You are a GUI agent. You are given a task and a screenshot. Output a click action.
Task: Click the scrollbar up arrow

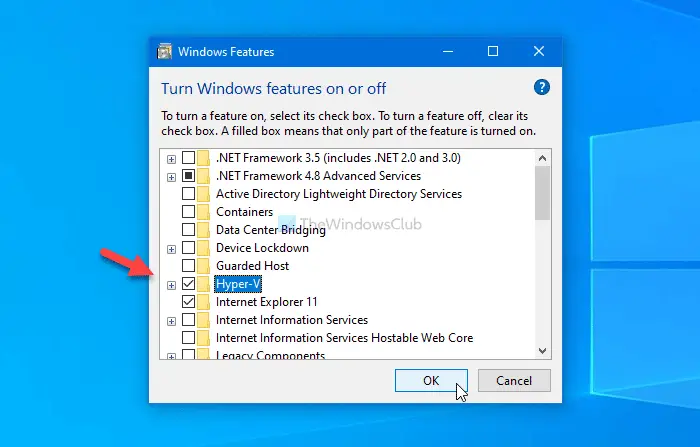click(542, 158)
